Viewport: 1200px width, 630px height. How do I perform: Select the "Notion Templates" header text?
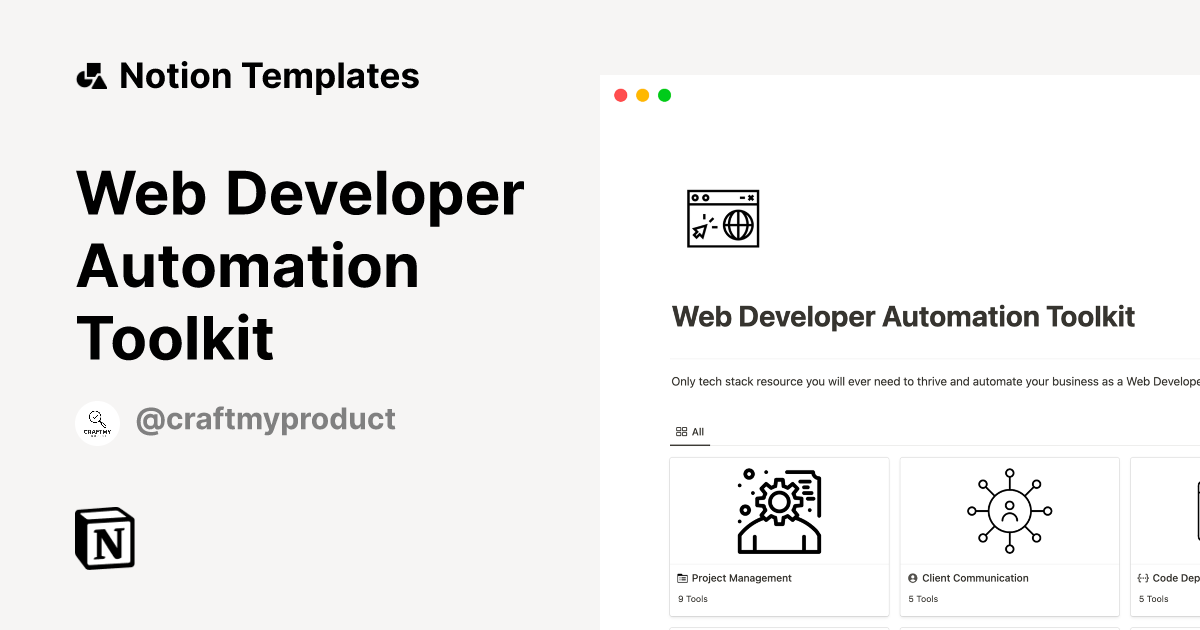pos(270,75)
